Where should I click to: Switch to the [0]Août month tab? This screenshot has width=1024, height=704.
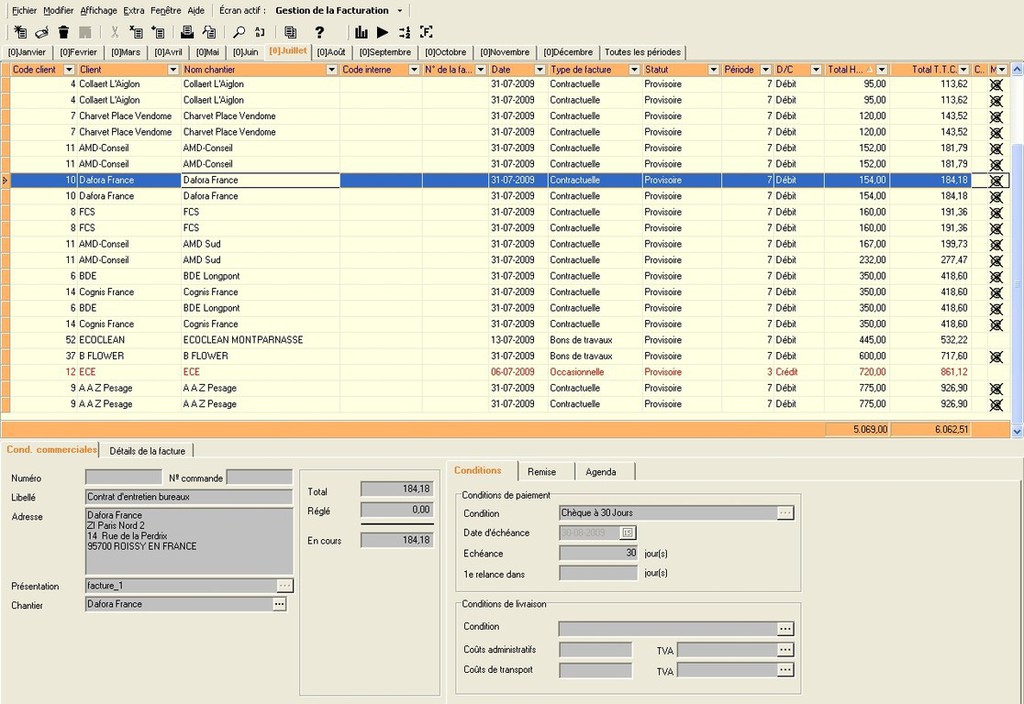click(x=331, y=52)
